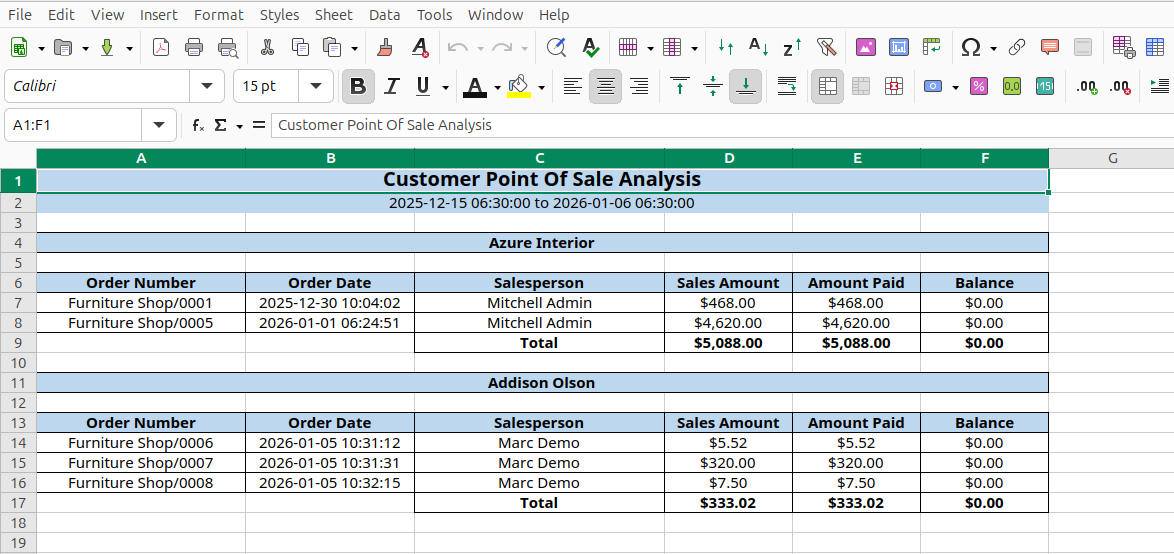The height and width of the screenshot is (554, 1174).
Task: Open the Sum function dropdown arrow
Action: [240, 126]
